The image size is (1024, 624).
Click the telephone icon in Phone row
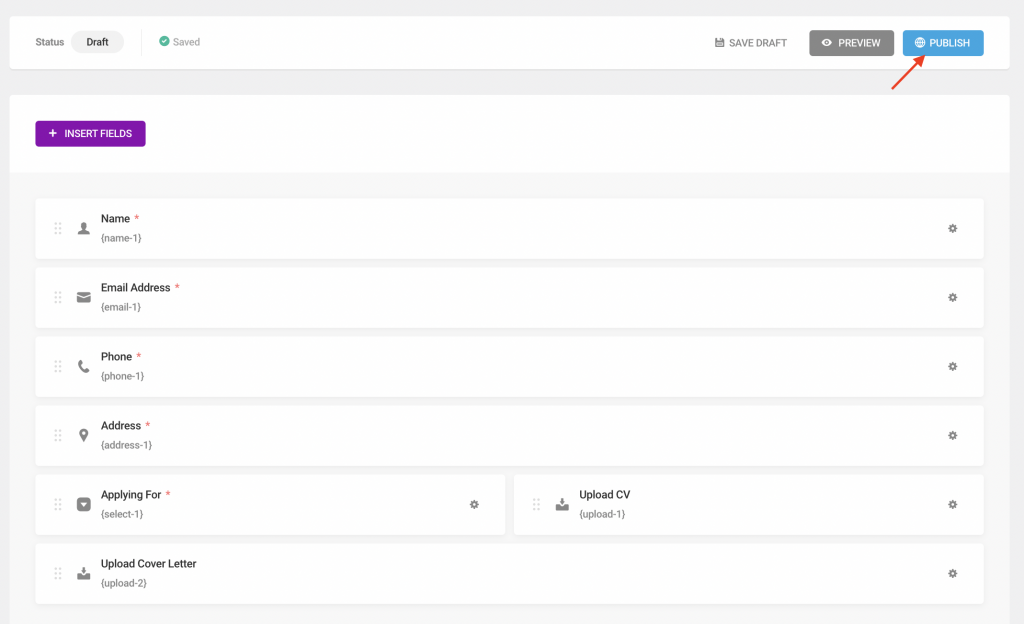(x=84, y=367)
